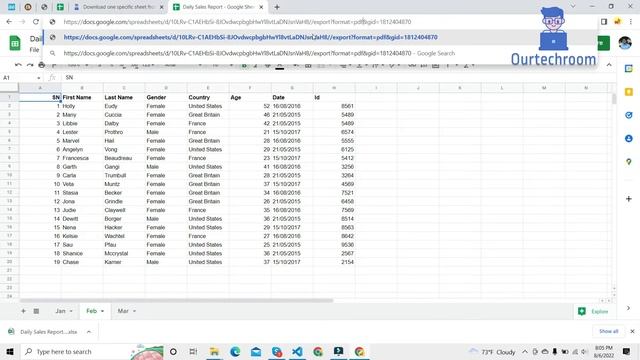The width and height of the screenshot is (640, 360).
Task: Open Tasks in the side panel
Action: tap(629, 115)
